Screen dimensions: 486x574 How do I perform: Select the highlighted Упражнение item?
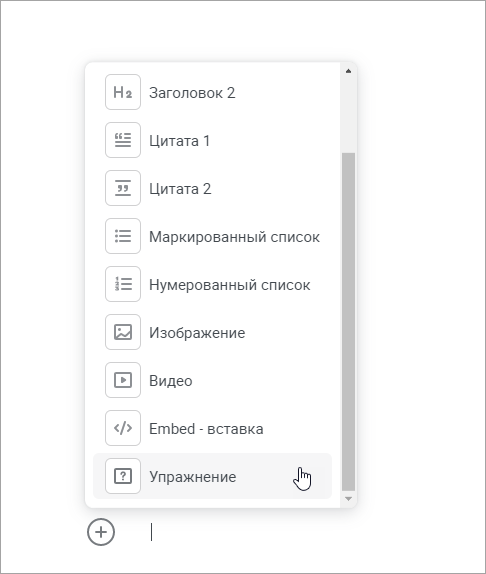click(x=212, y=476)
